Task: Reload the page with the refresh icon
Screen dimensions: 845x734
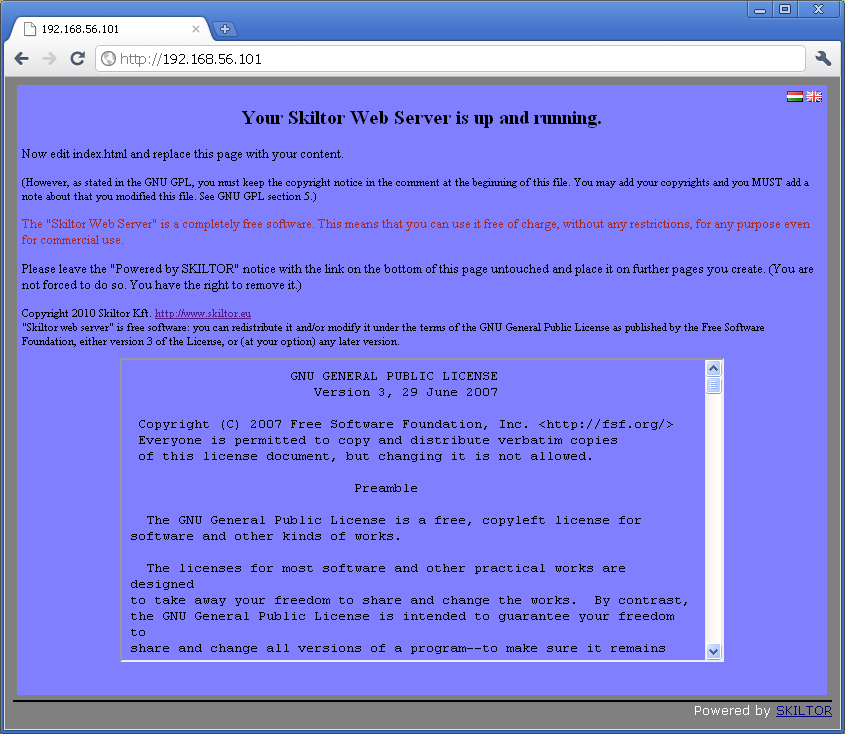Action: click(x=78, y=58)
